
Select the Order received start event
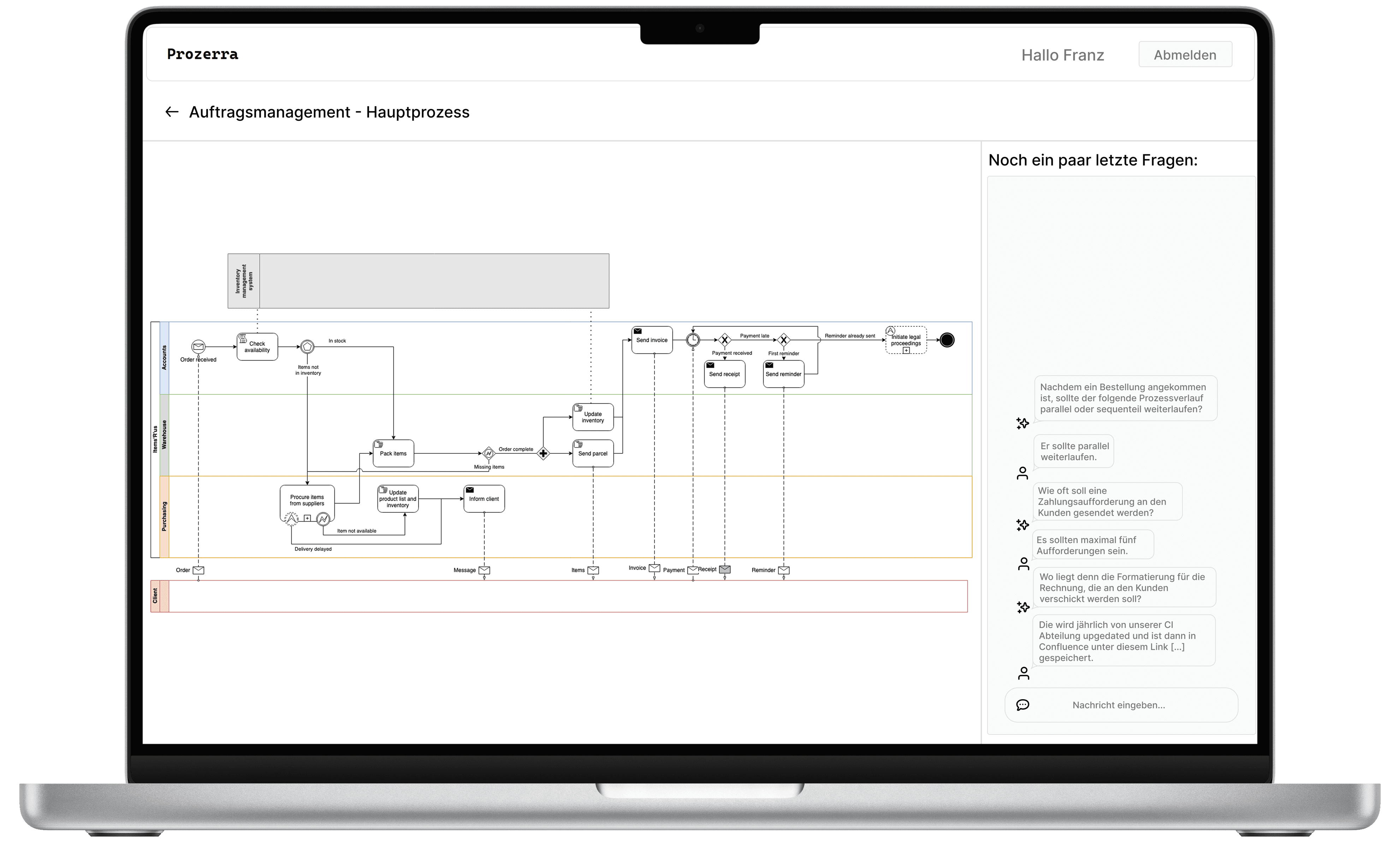click(x=198, y=346)
